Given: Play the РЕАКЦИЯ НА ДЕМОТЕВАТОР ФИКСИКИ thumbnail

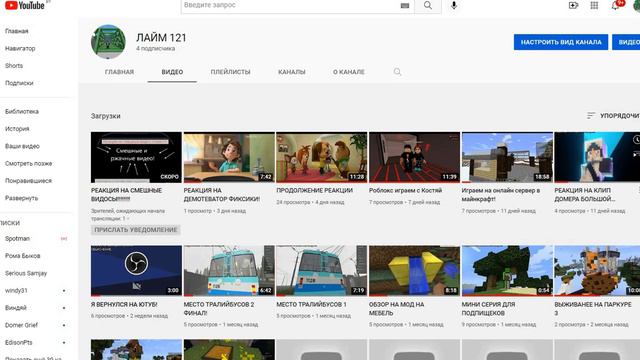Looking at the screenshot, I should coord(229,157).
